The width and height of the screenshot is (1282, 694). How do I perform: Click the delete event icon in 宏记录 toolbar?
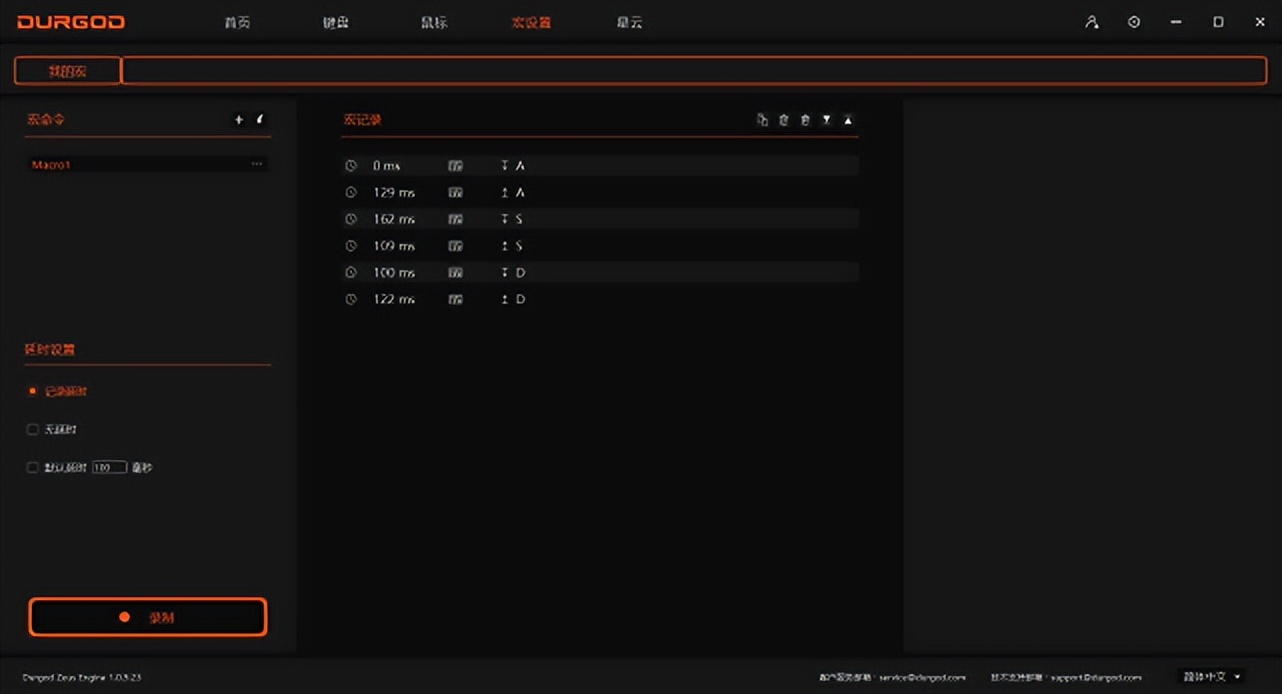tap(805, 119)
